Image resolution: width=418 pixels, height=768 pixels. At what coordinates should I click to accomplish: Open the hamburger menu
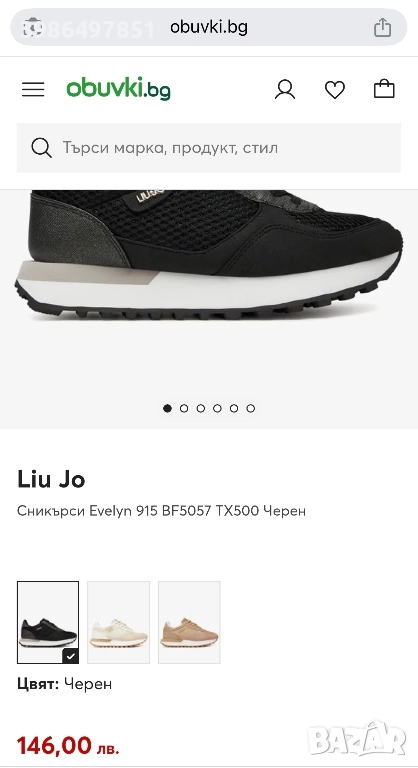33,89
